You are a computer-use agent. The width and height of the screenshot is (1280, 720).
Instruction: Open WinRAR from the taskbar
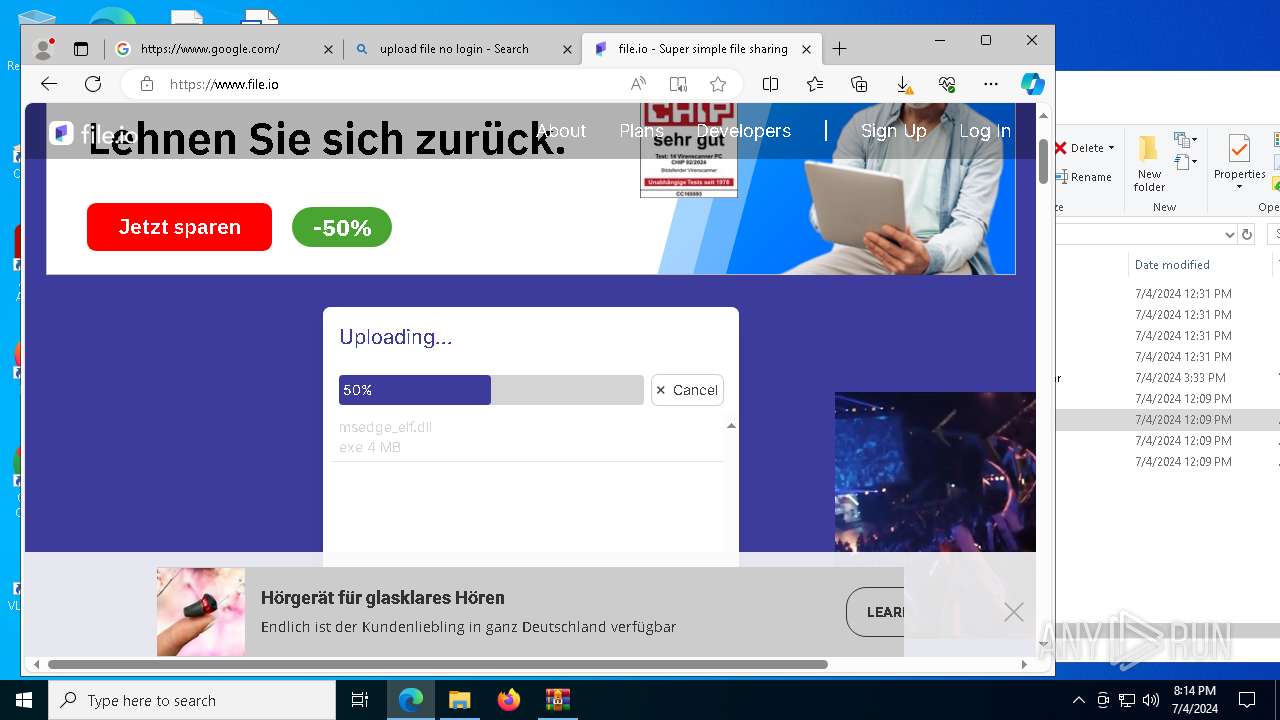[557, 700]
